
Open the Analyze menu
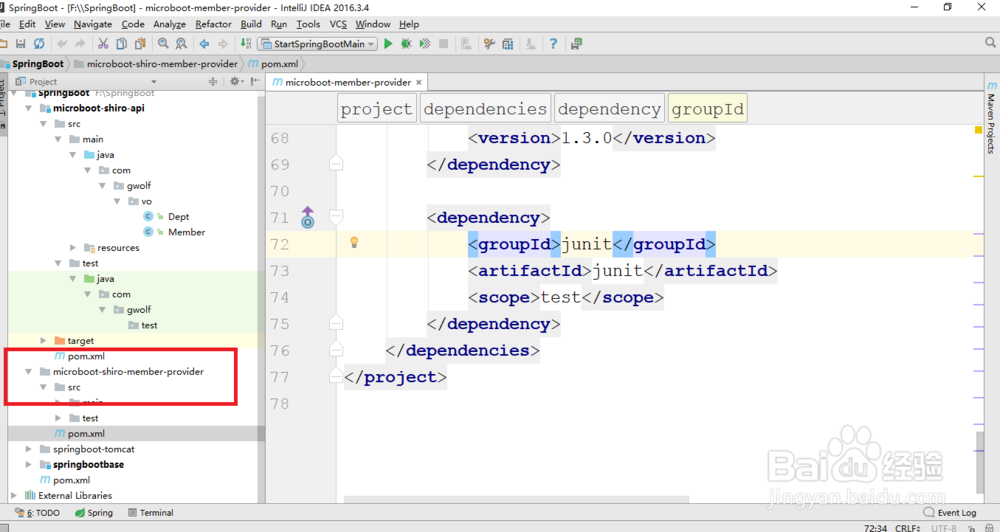coord(169,24)
